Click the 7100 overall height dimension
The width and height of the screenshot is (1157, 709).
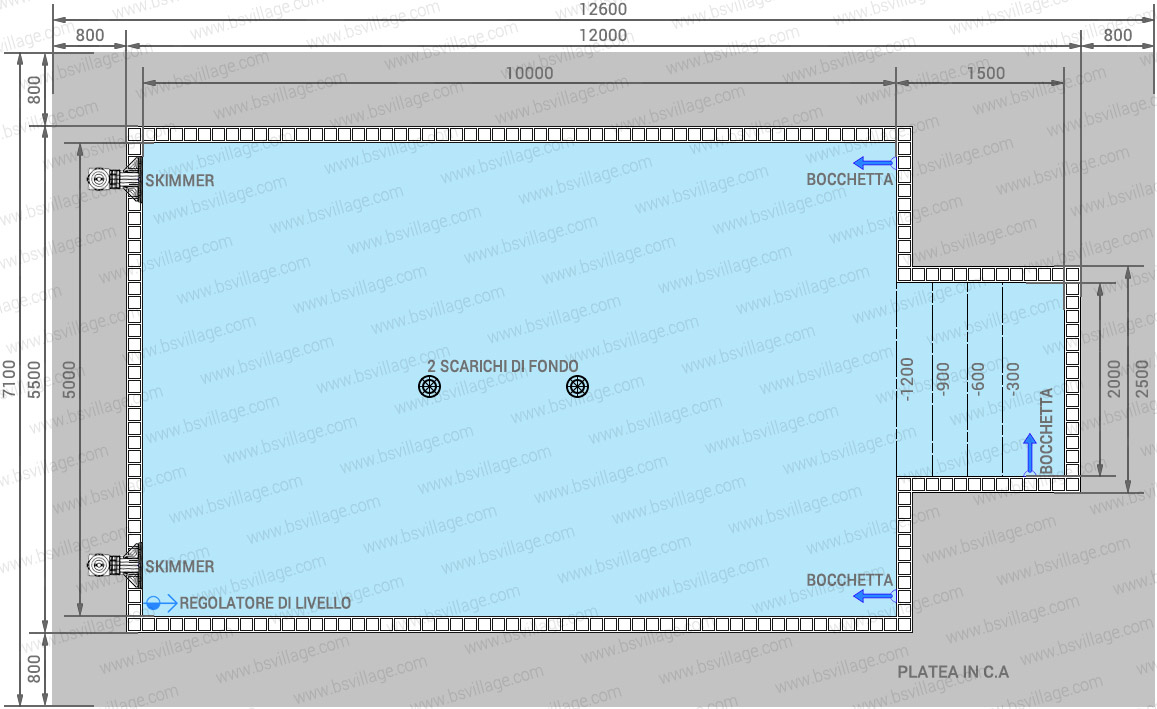[9, 380]
